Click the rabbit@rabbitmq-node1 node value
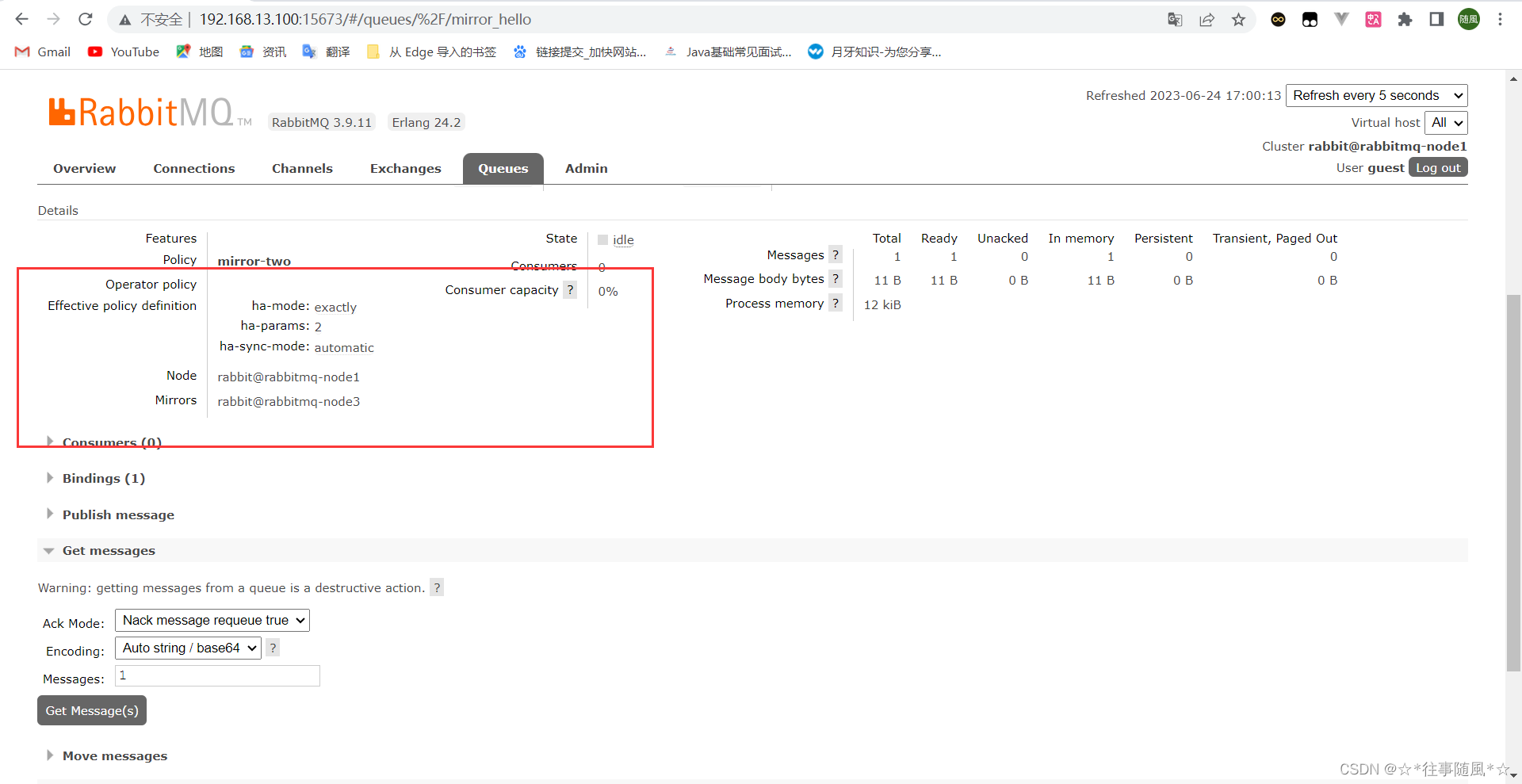 tap(289, 377)
